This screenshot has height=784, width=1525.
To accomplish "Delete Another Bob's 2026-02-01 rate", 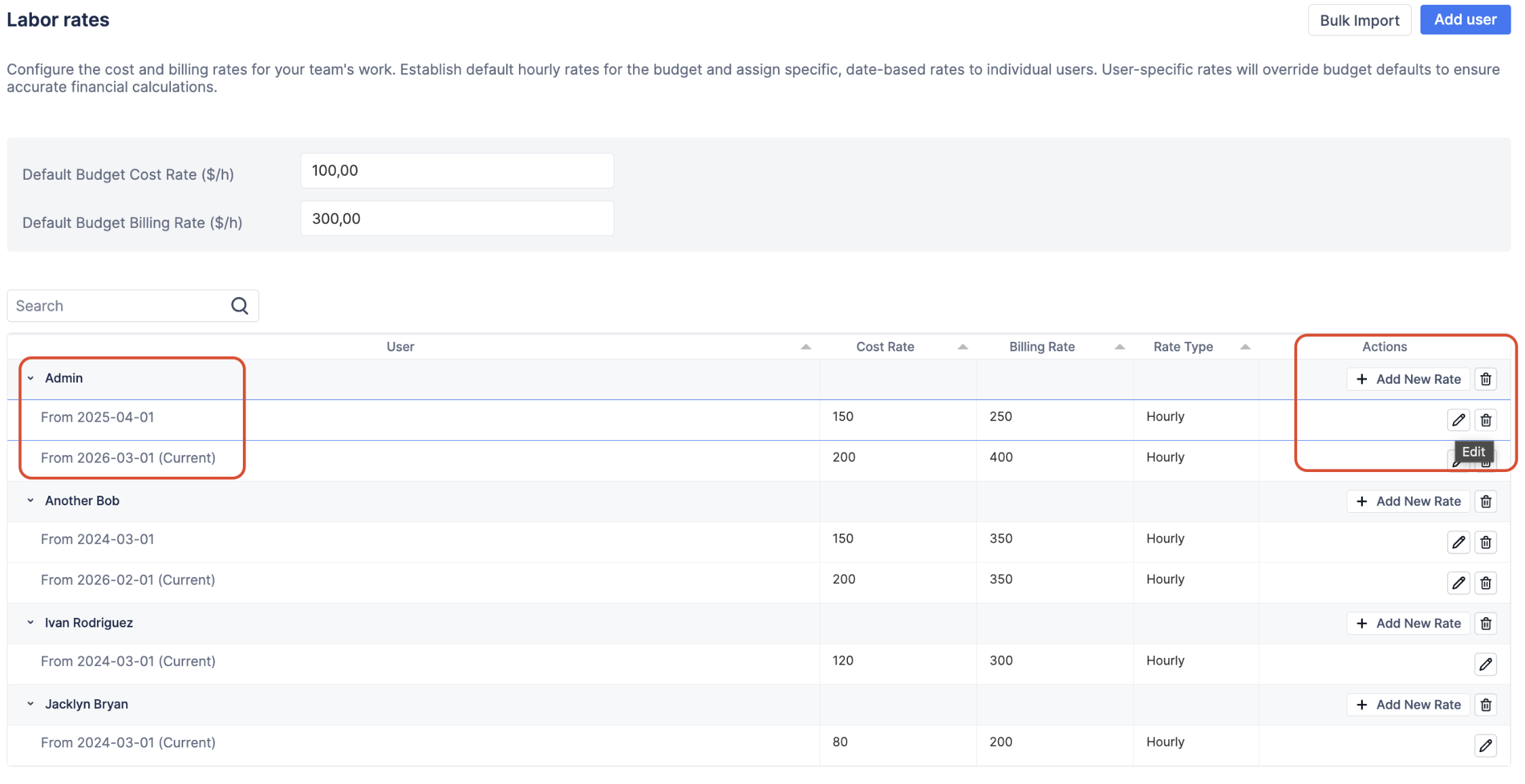I will [1486, 583].
